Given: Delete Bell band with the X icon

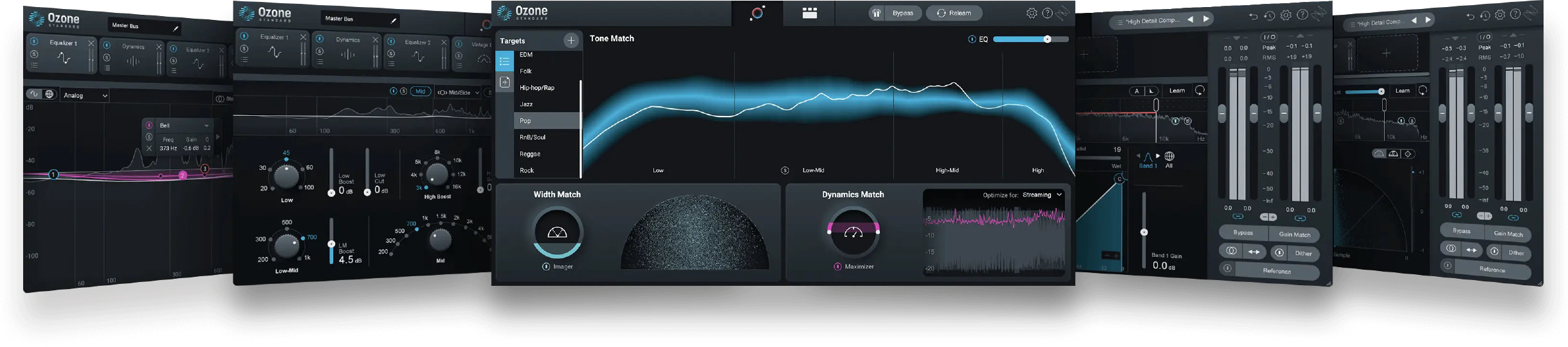Looking at the screenshot, I should [149, 148].
